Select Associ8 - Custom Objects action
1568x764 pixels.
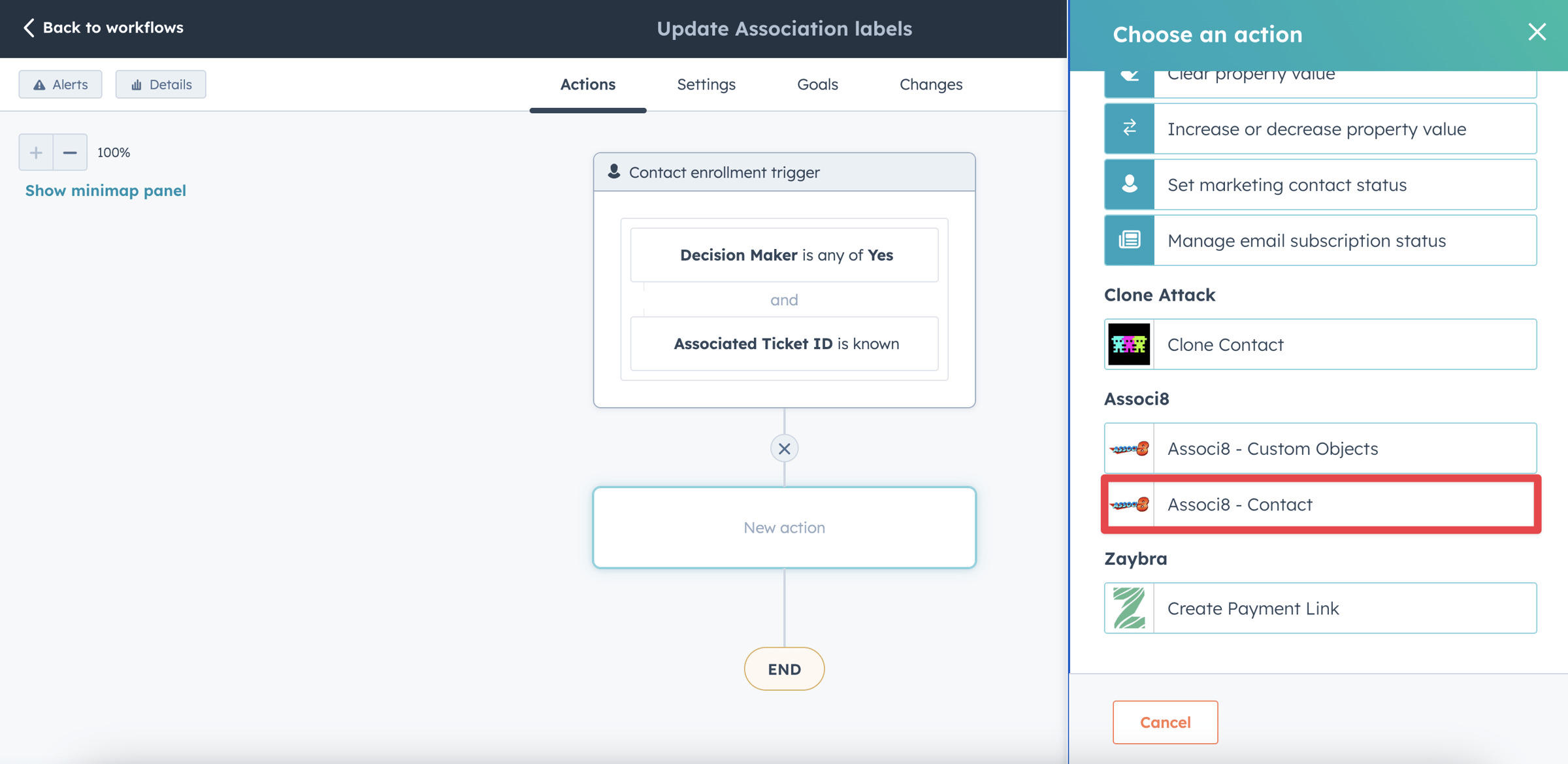click(1320, 448)
